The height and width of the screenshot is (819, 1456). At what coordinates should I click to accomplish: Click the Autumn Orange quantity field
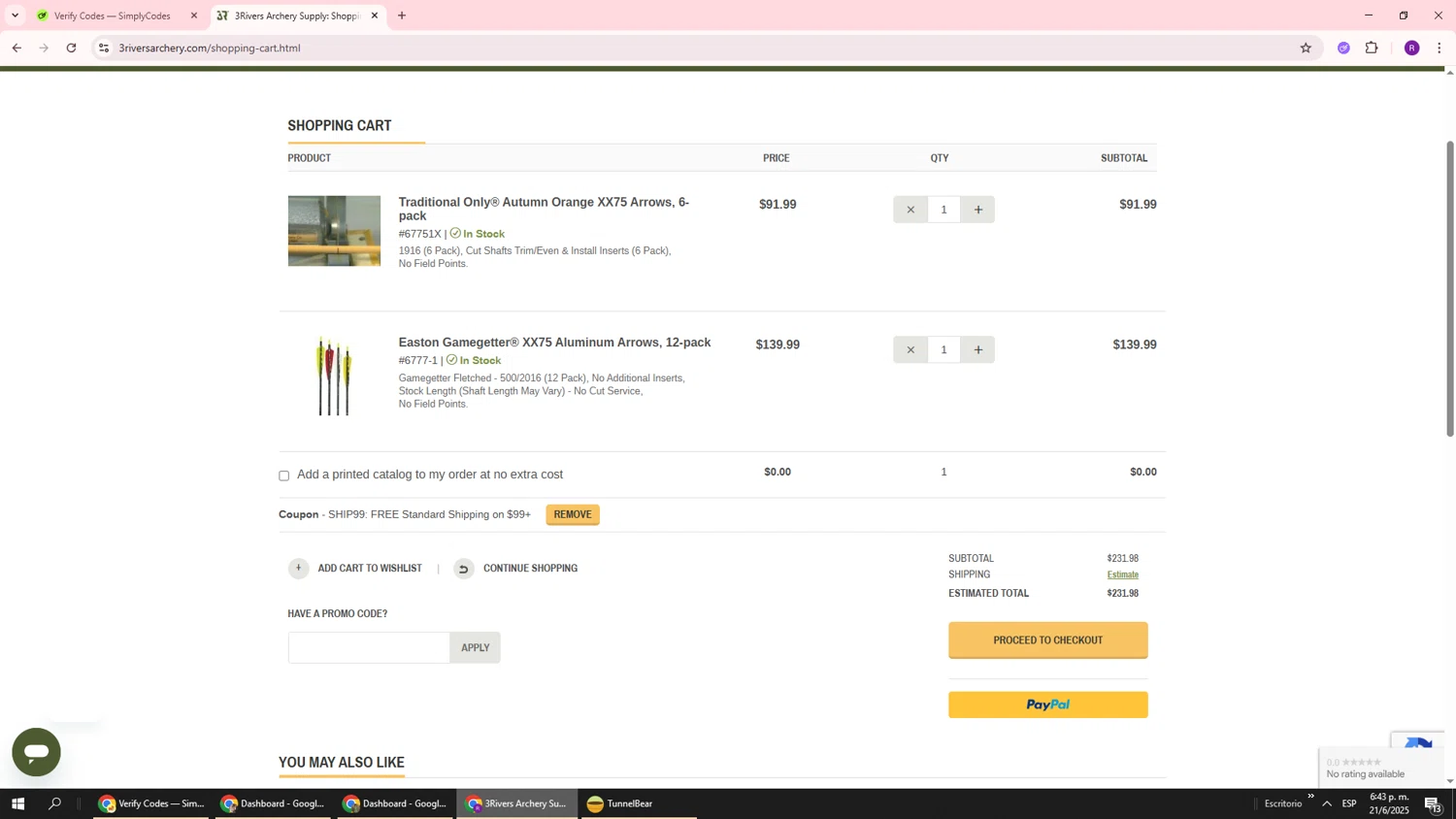(943, 210)
